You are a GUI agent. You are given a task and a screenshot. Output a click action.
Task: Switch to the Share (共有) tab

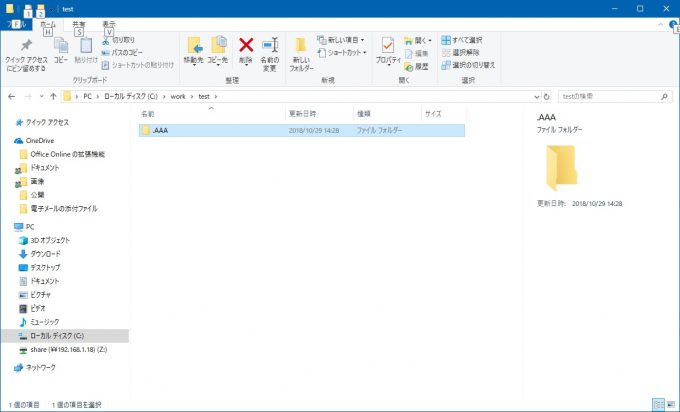click(x=78, y=25)
